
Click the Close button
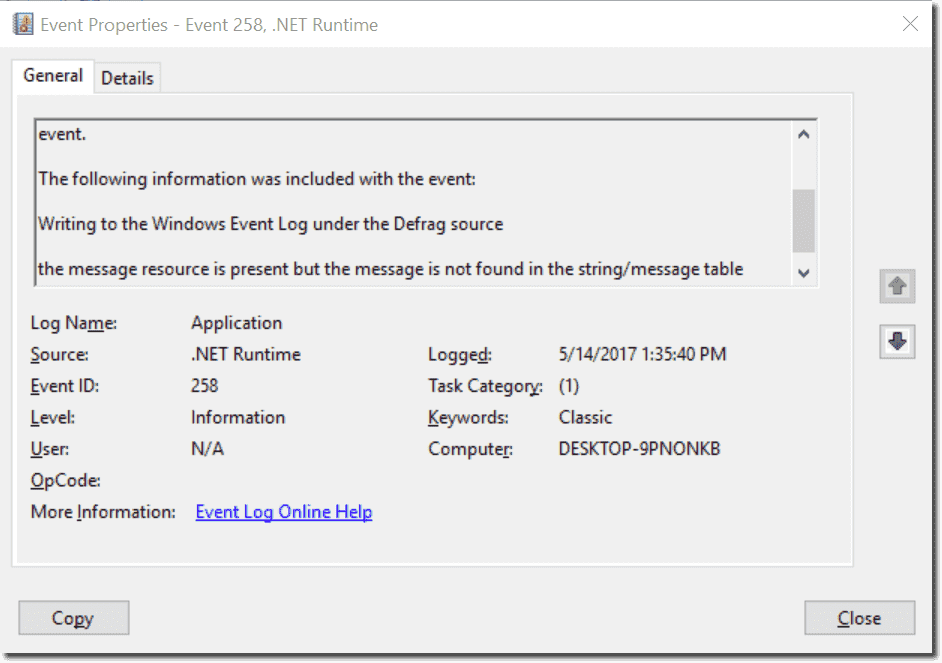tap(858, 617)
